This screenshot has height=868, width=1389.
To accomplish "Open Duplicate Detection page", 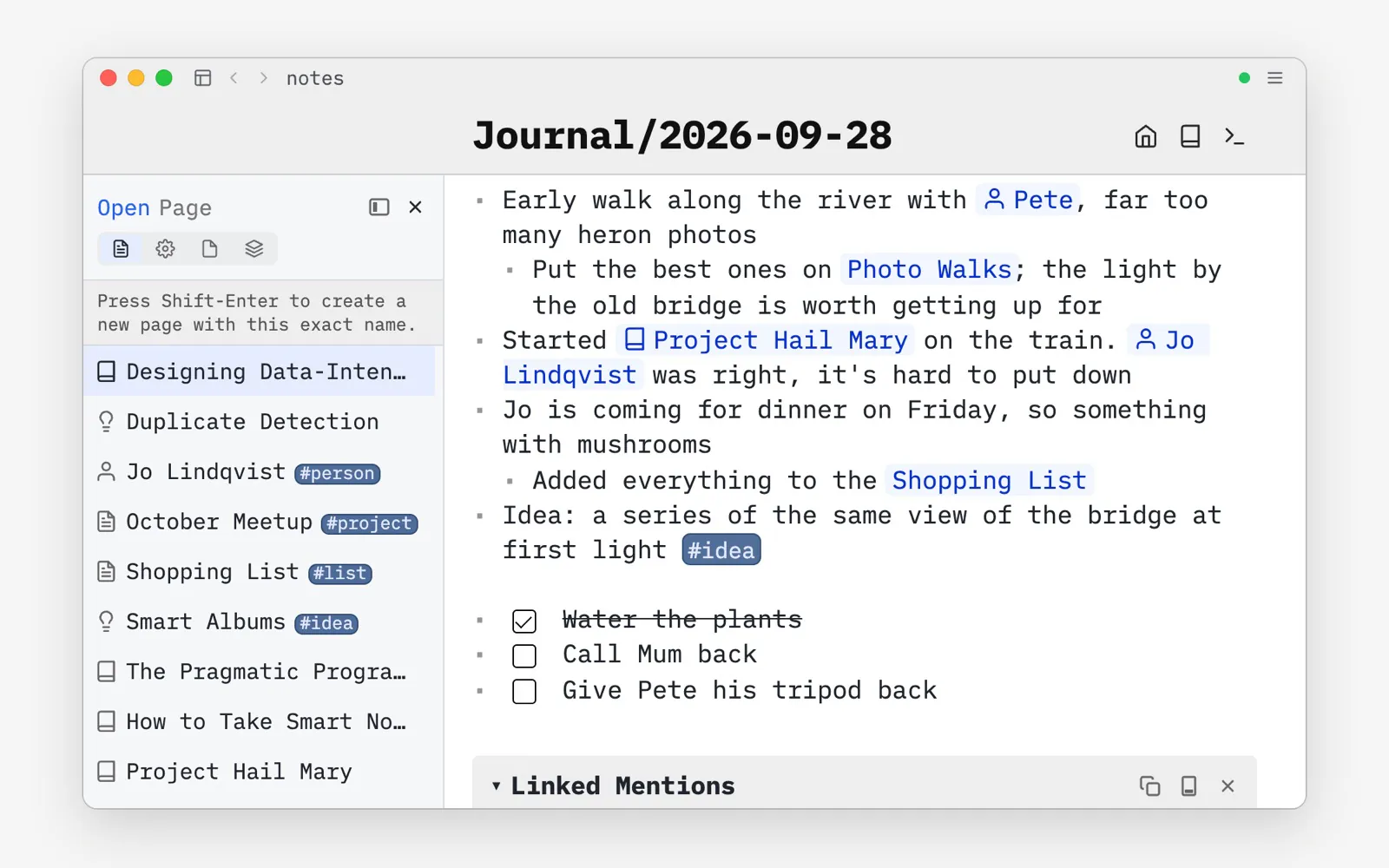I will tap(259, 422).
